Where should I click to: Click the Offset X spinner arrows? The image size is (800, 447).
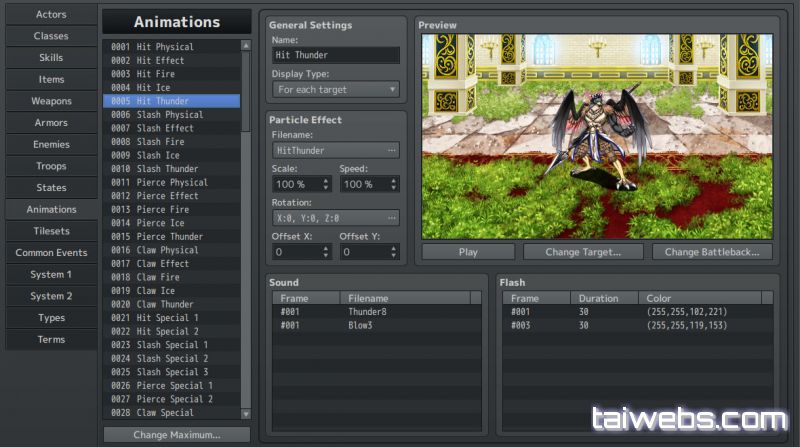tap(325, 253)
